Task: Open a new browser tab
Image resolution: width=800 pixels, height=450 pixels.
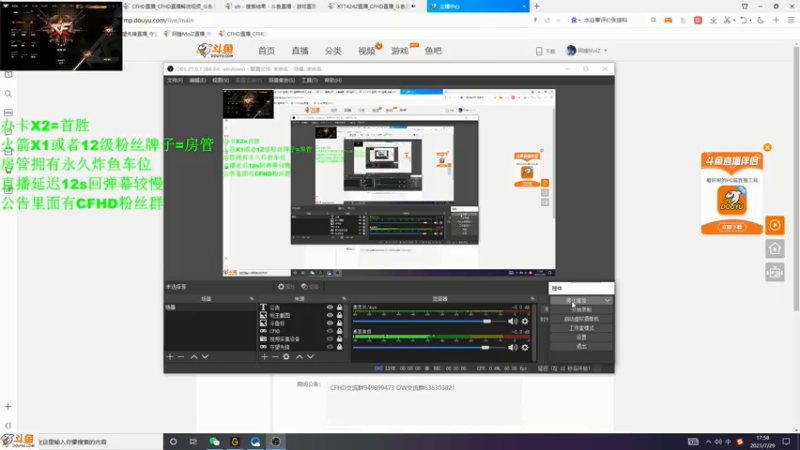Action: coord(536,6)
